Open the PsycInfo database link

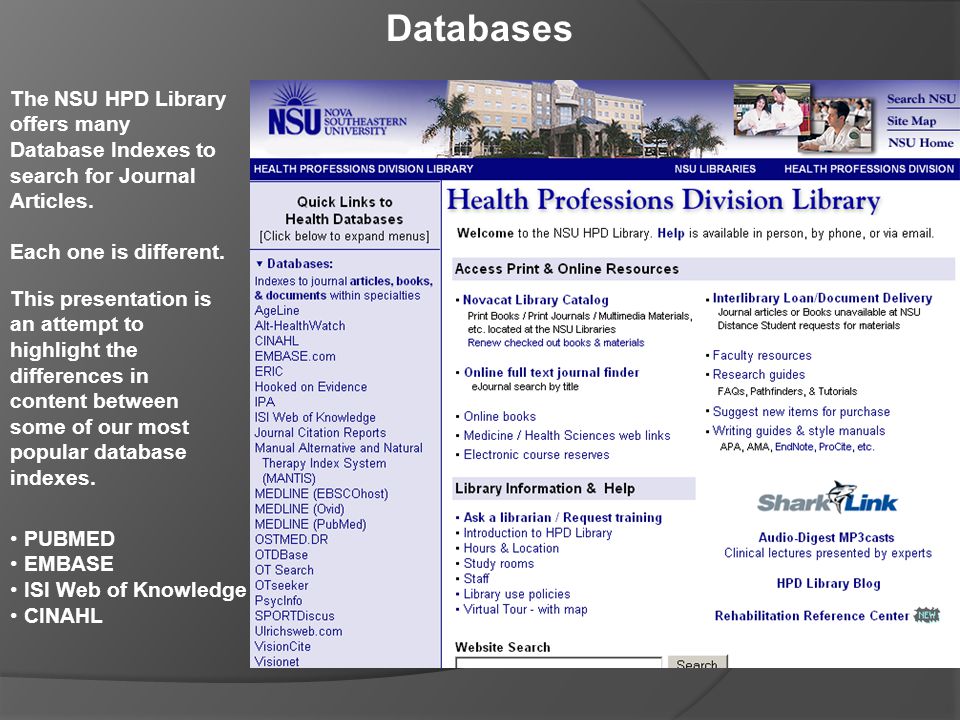pos(279,601)
